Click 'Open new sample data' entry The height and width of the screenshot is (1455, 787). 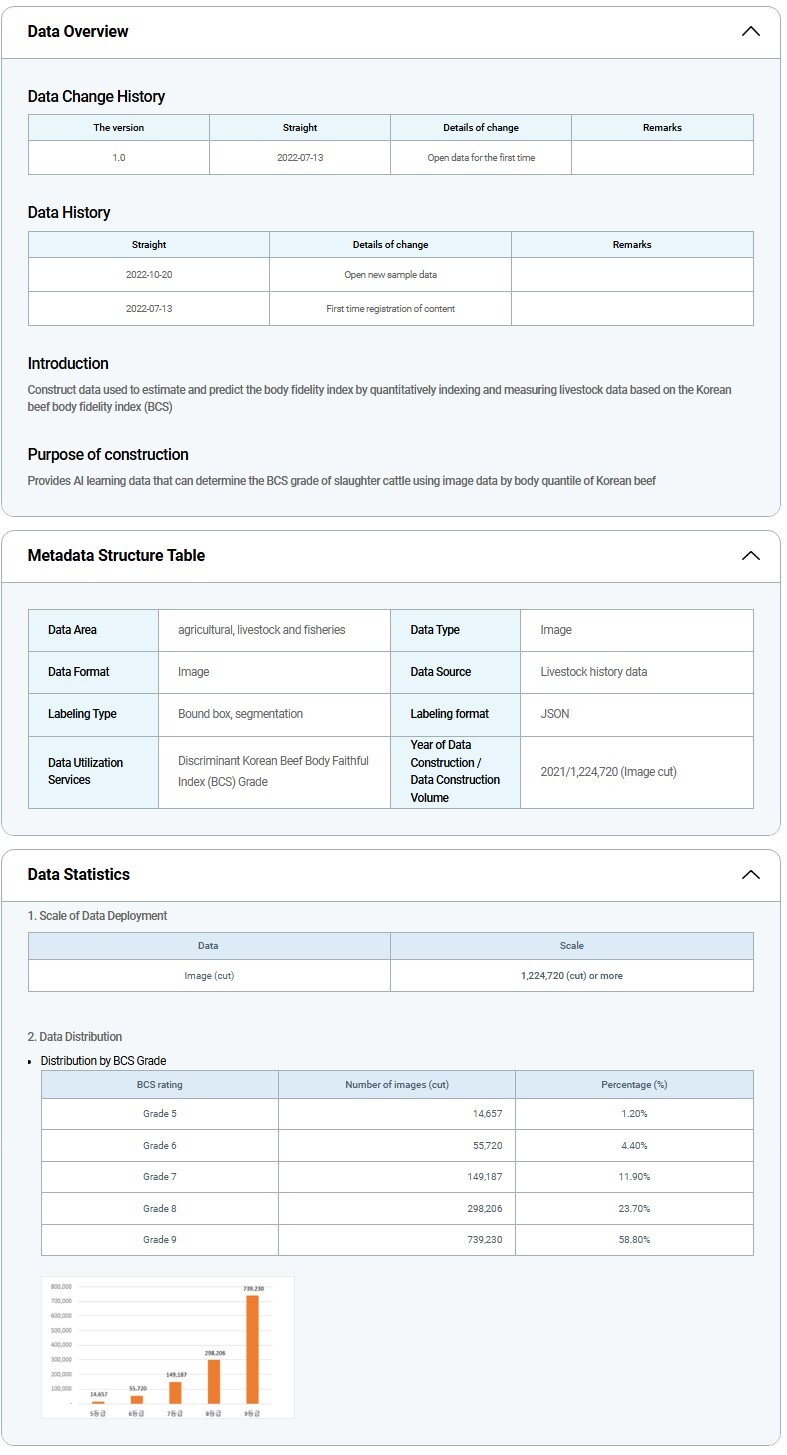(x=390, y=274)
